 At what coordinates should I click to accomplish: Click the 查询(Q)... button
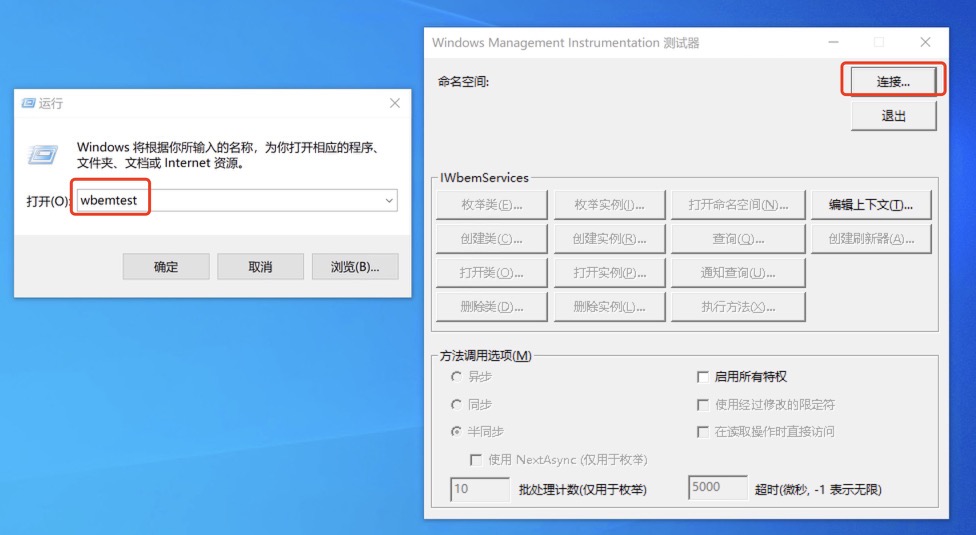click(x=738, y=239)
